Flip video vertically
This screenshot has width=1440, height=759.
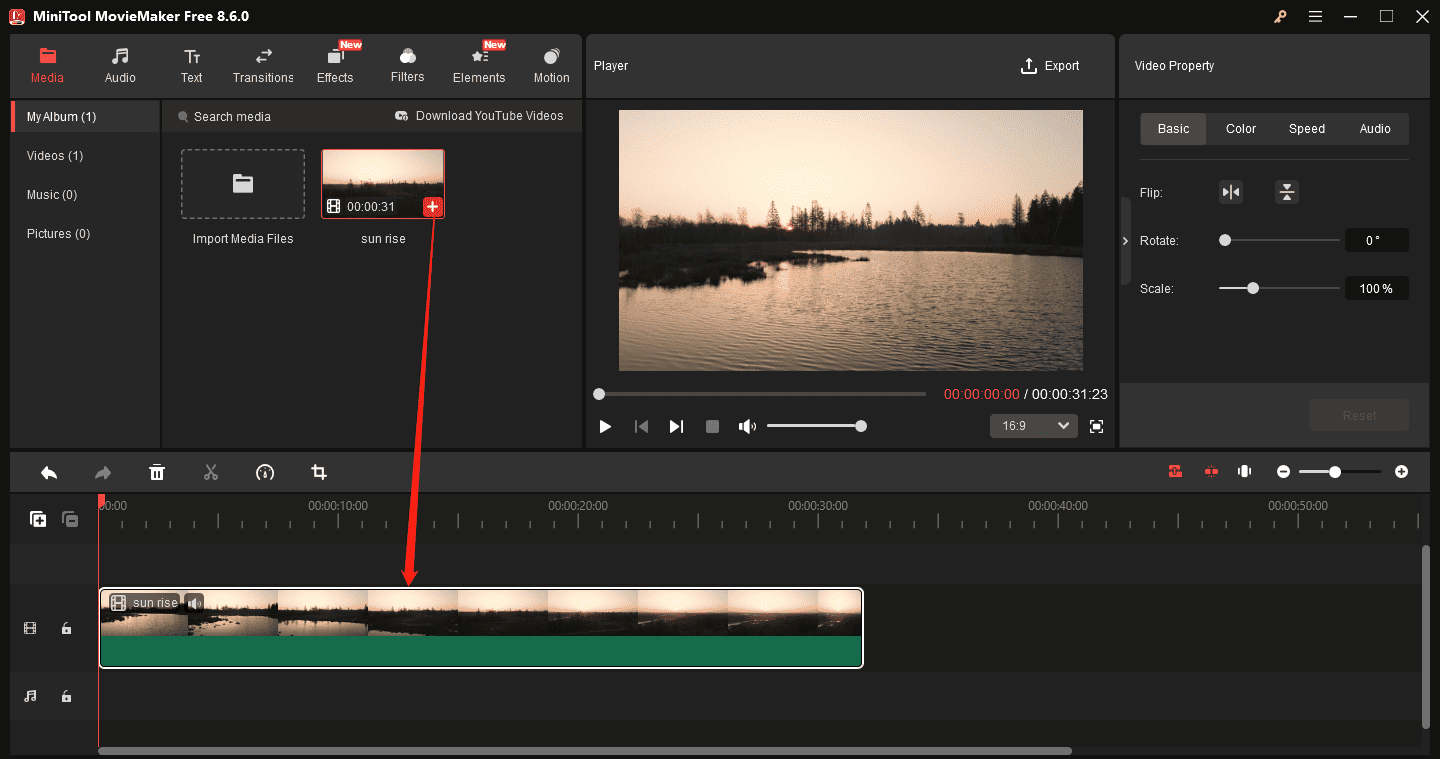pyautogui.click(x=1287, y=193)
